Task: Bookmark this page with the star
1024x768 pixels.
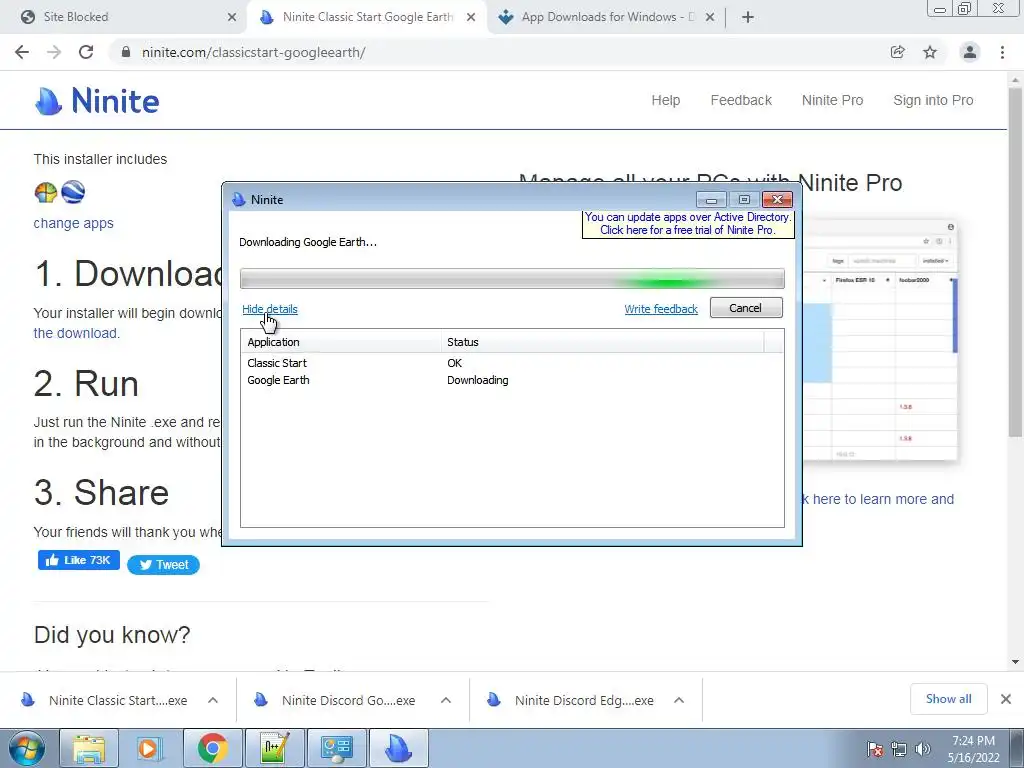Action: [x=930, y=52]
